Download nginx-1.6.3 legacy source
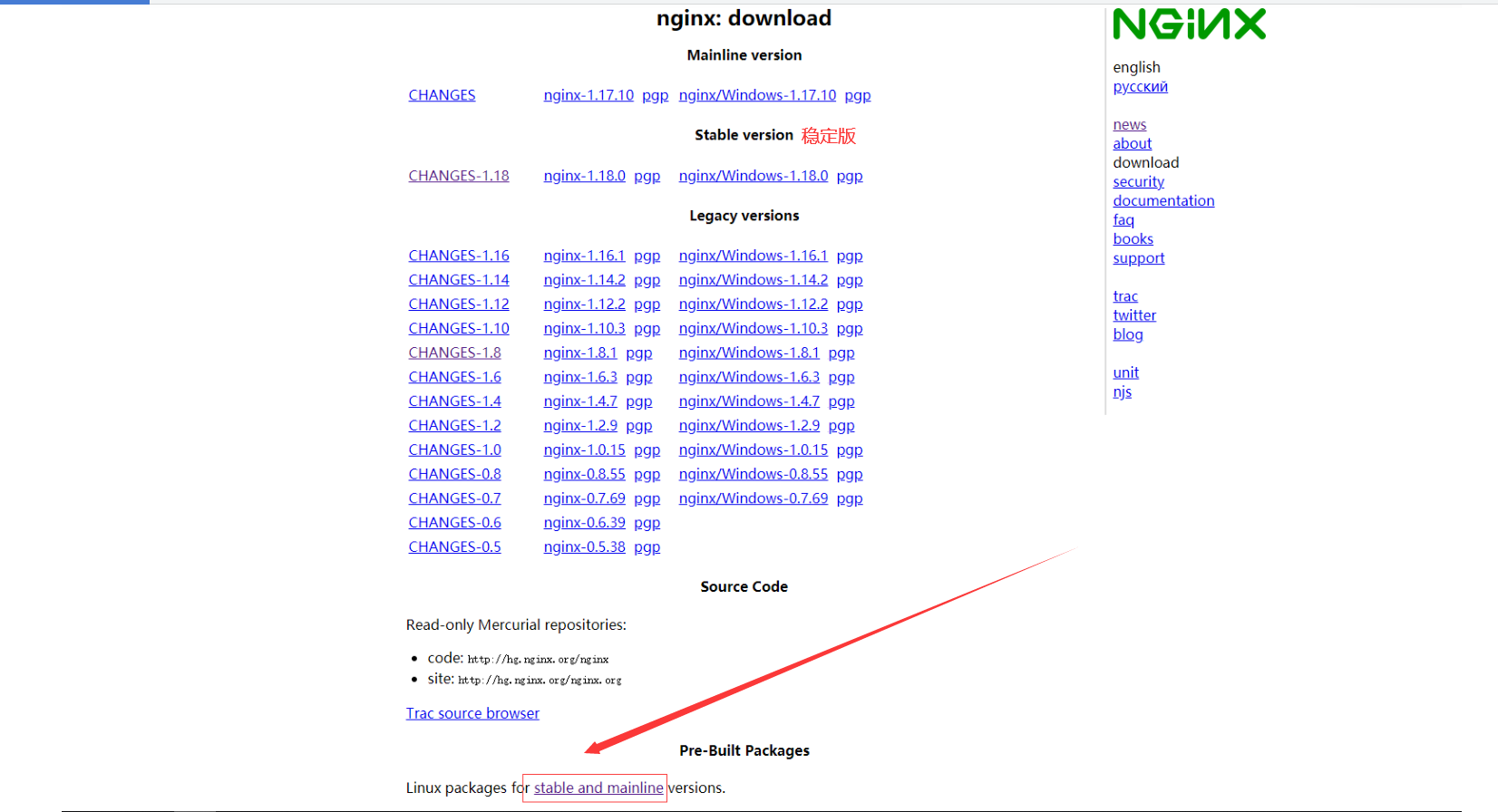This screenshot has height=812, width=1498. coord(580,377)
